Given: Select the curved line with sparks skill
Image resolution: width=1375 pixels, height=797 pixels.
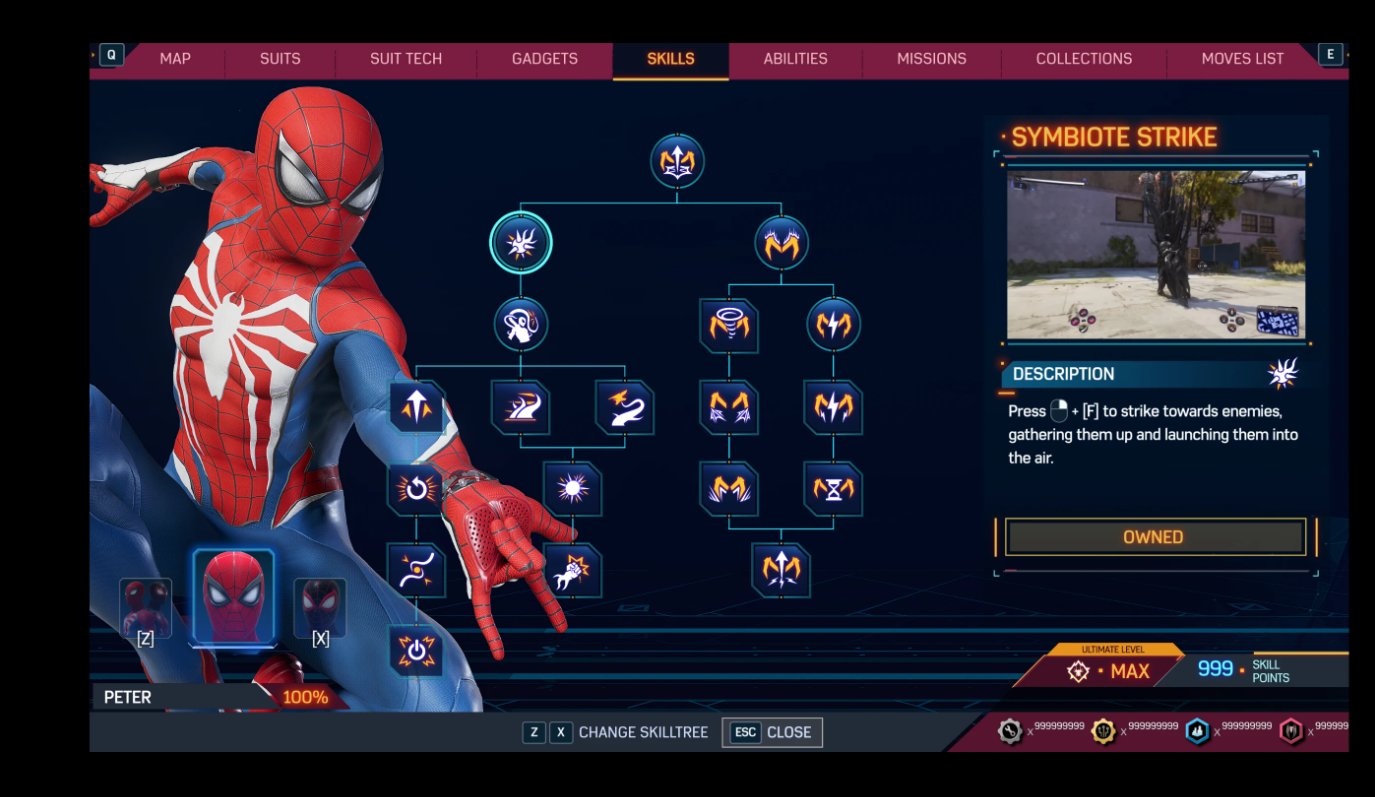Looking at the screenshot, I should click(416, 571).
